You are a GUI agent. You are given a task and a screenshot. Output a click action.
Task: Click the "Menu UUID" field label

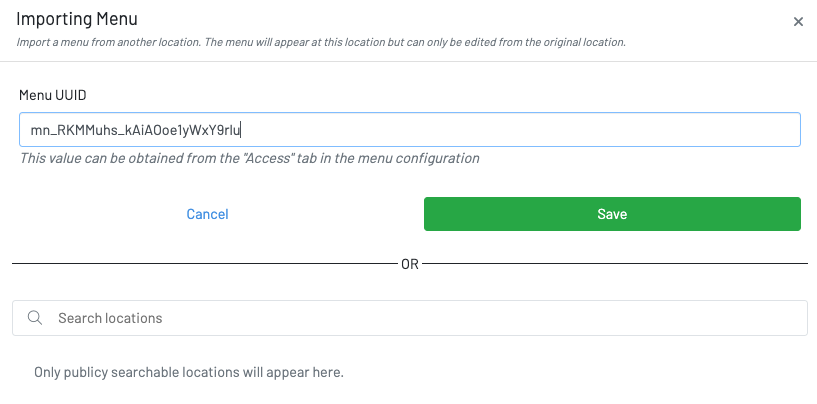[52, 94]
